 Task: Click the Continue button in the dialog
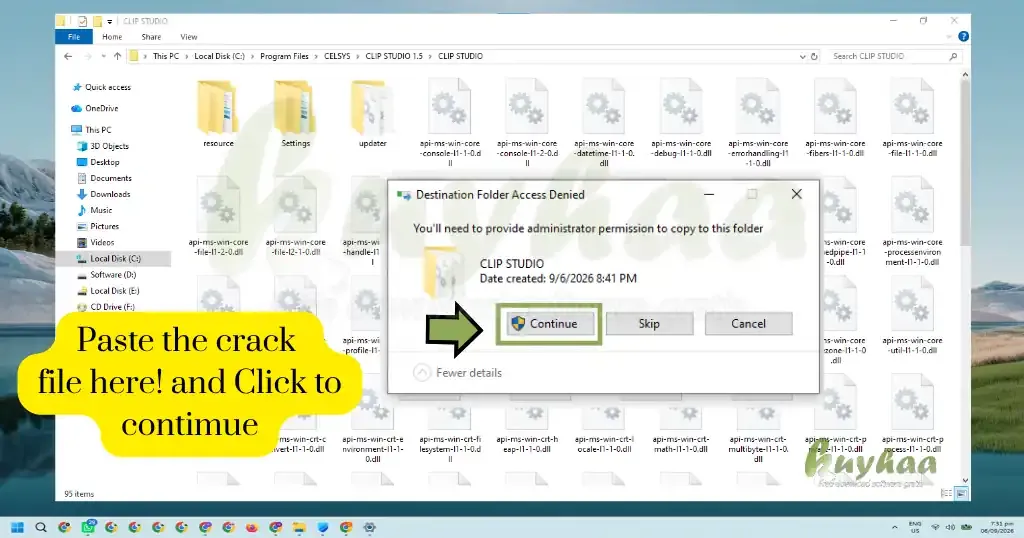(551, 324)
